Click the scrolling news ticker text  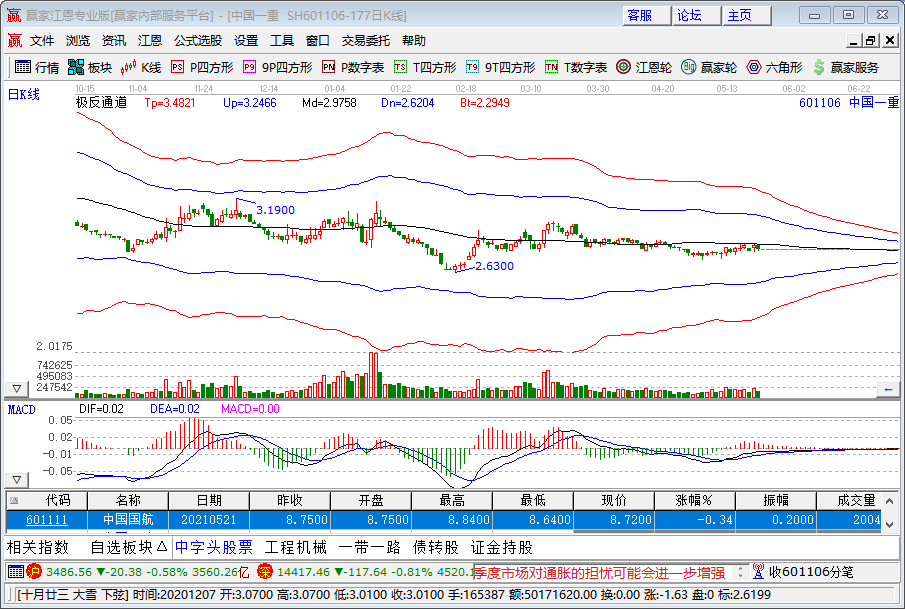[599, 572]
